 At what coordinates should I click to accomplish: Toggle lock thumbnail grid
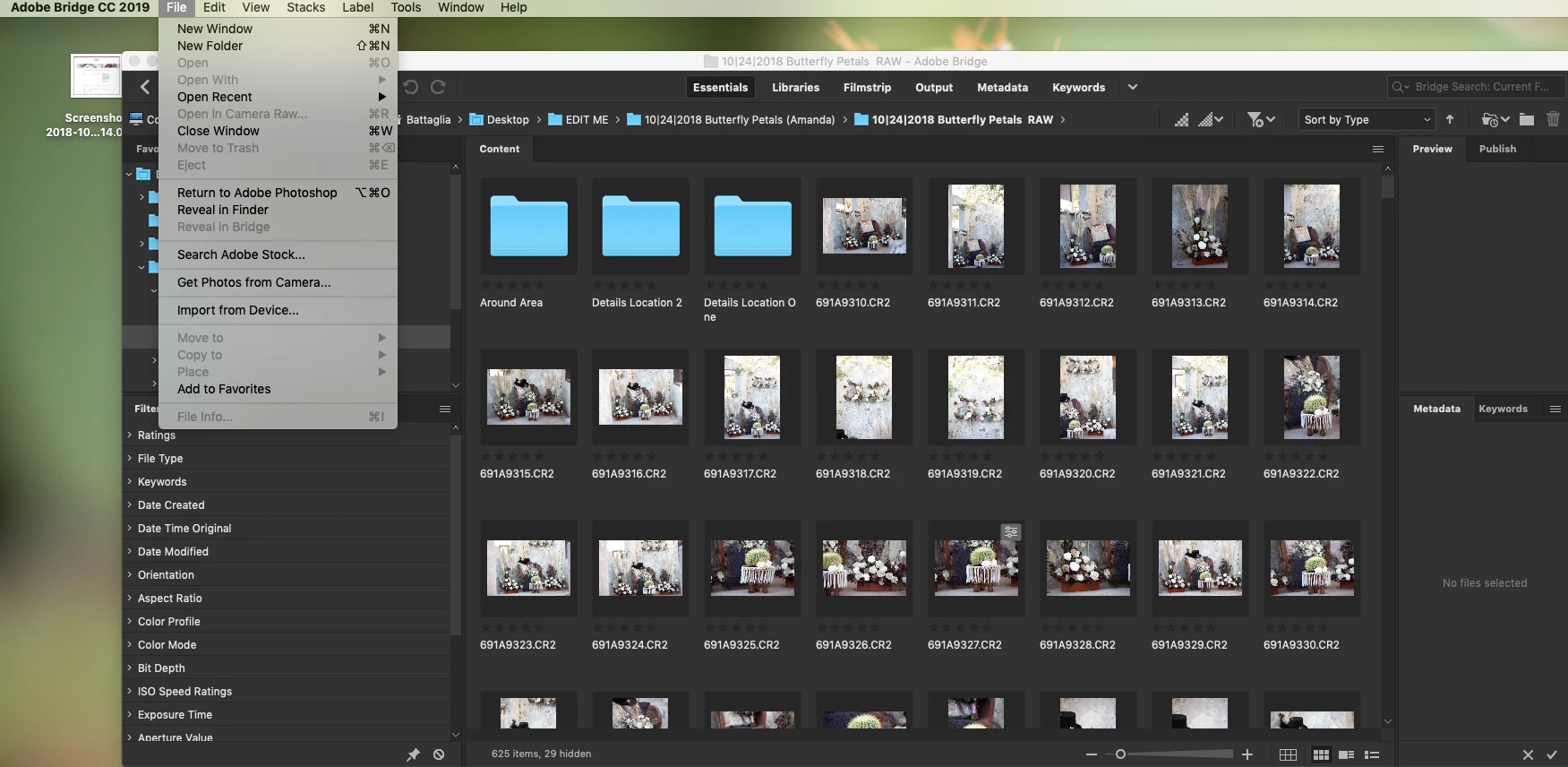[x=1288, y=754]
